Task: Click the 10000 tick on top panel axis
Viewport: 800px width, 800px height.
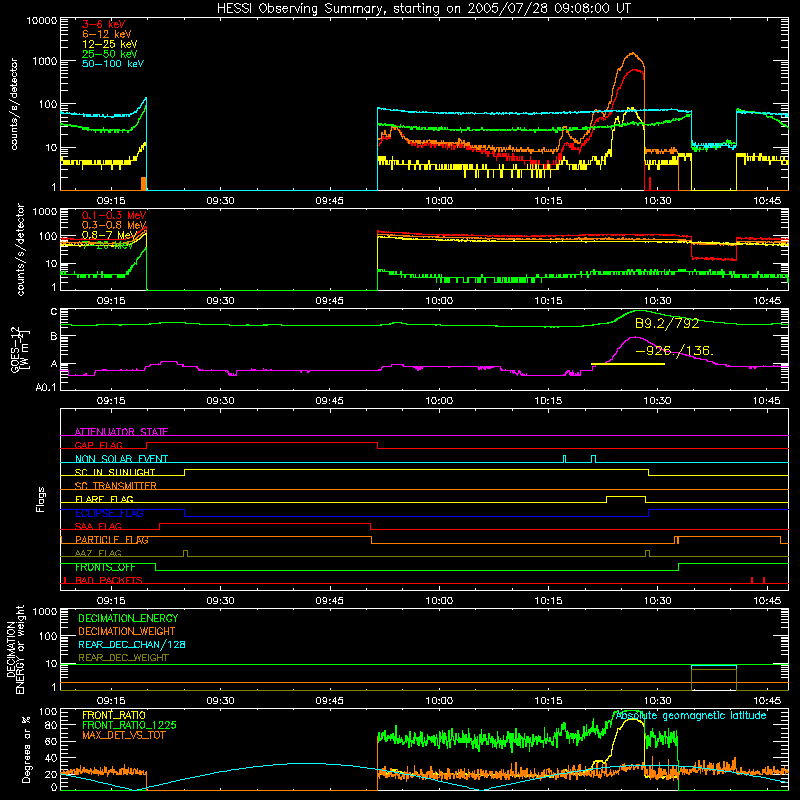Action: point(42,20)
